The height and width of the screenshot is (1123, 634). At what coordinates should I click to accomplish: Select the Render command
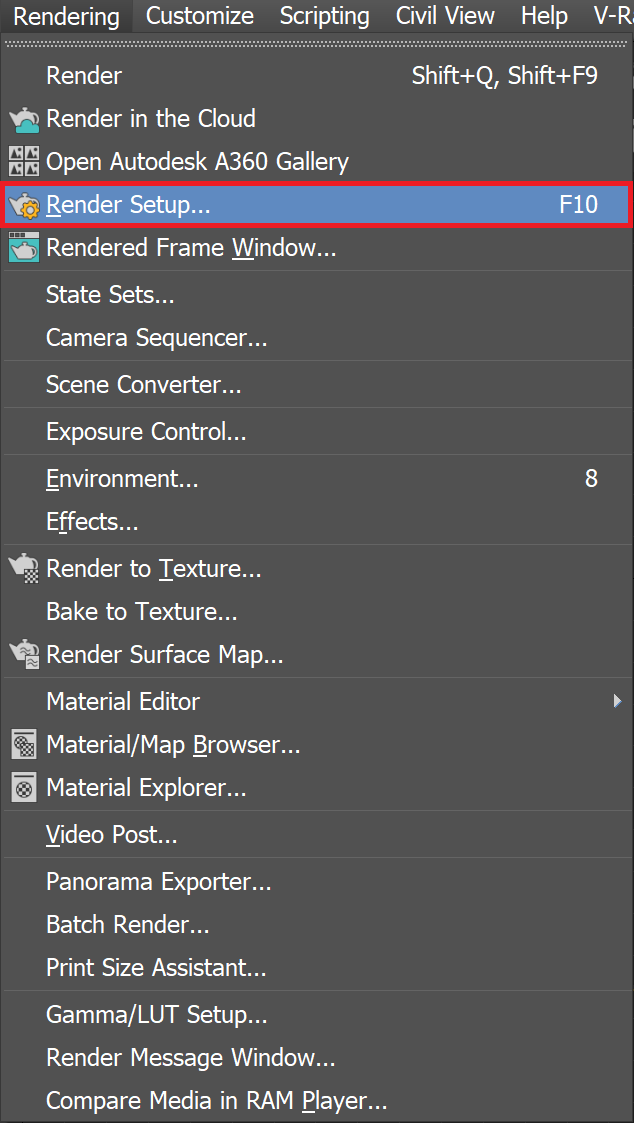(84, 75)
